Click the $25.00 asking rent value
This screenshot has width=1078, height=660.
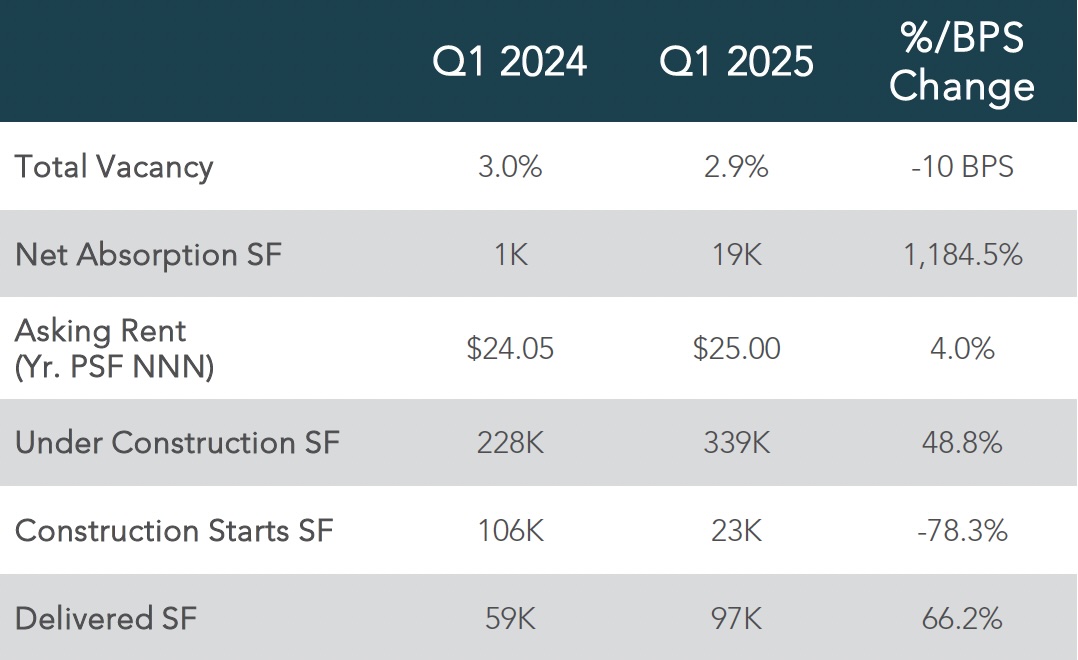click(736, 349)
